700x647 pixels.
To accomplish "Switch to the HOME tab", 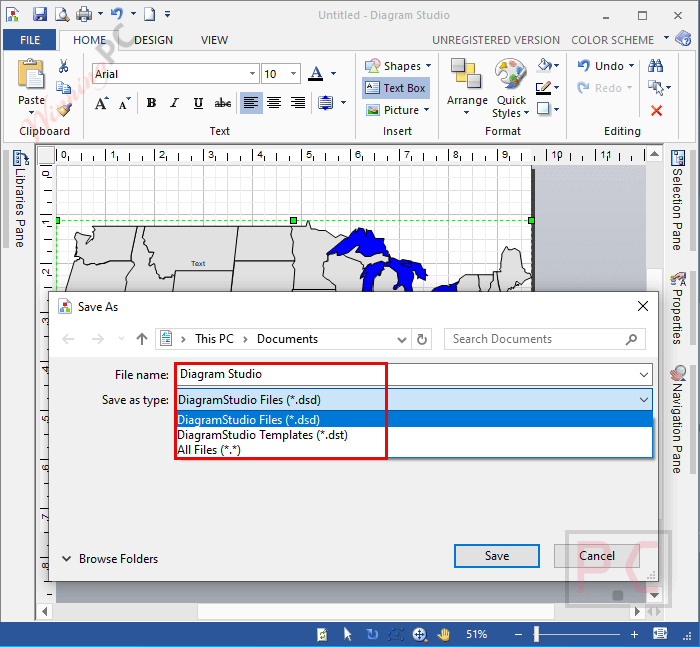I will 89,40.
